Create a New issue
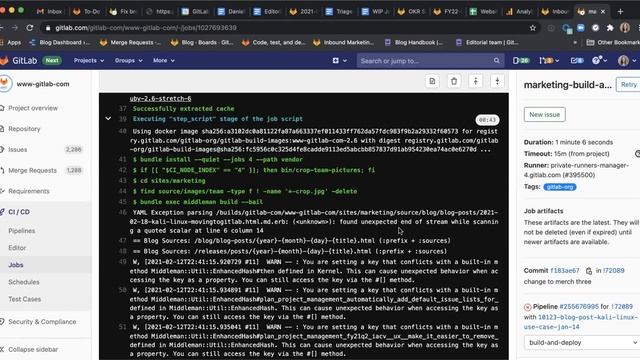This screenshot has width=640, height=360. click(544, 115)
